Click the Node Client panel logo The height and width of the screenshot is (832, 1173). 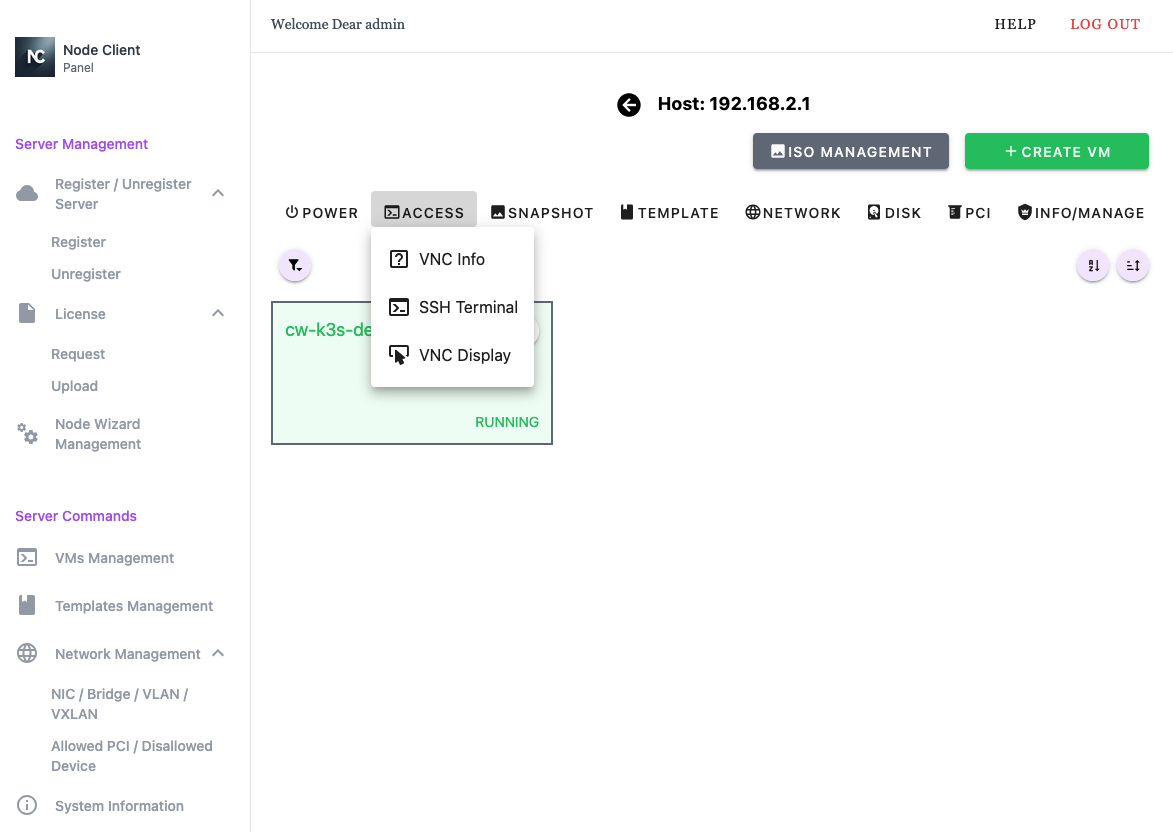click(35, 57)
